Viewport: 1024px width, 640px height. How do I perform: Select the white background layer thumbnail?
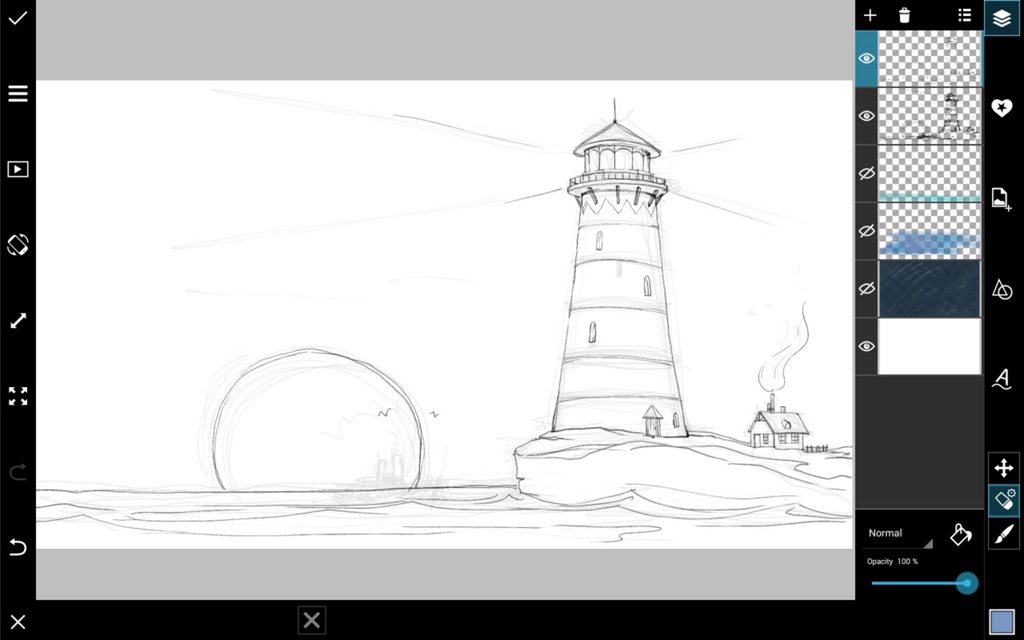pyautogui.click(x=929, y=346)
